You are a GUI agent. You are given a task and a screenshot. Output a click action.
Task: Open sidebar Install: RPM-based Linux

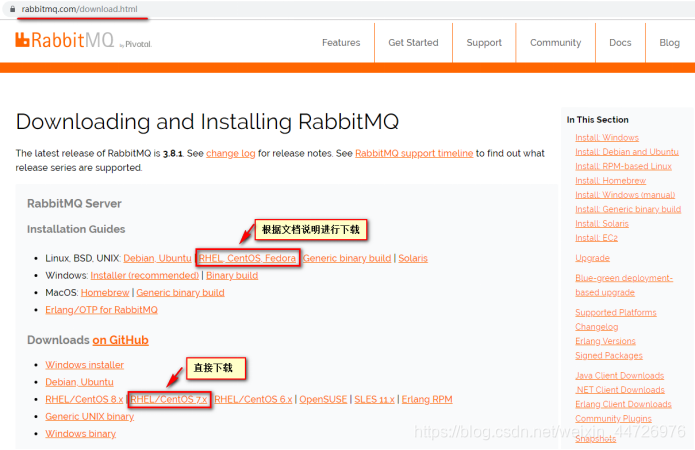(623, 166)
